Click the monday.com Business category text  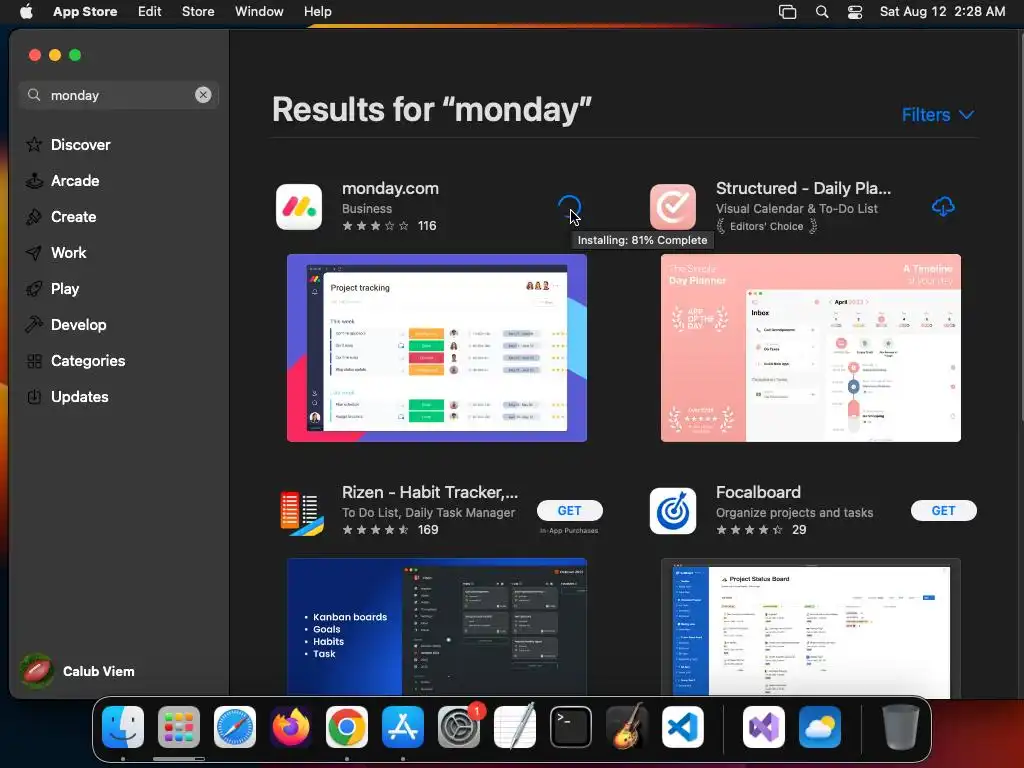367,208
